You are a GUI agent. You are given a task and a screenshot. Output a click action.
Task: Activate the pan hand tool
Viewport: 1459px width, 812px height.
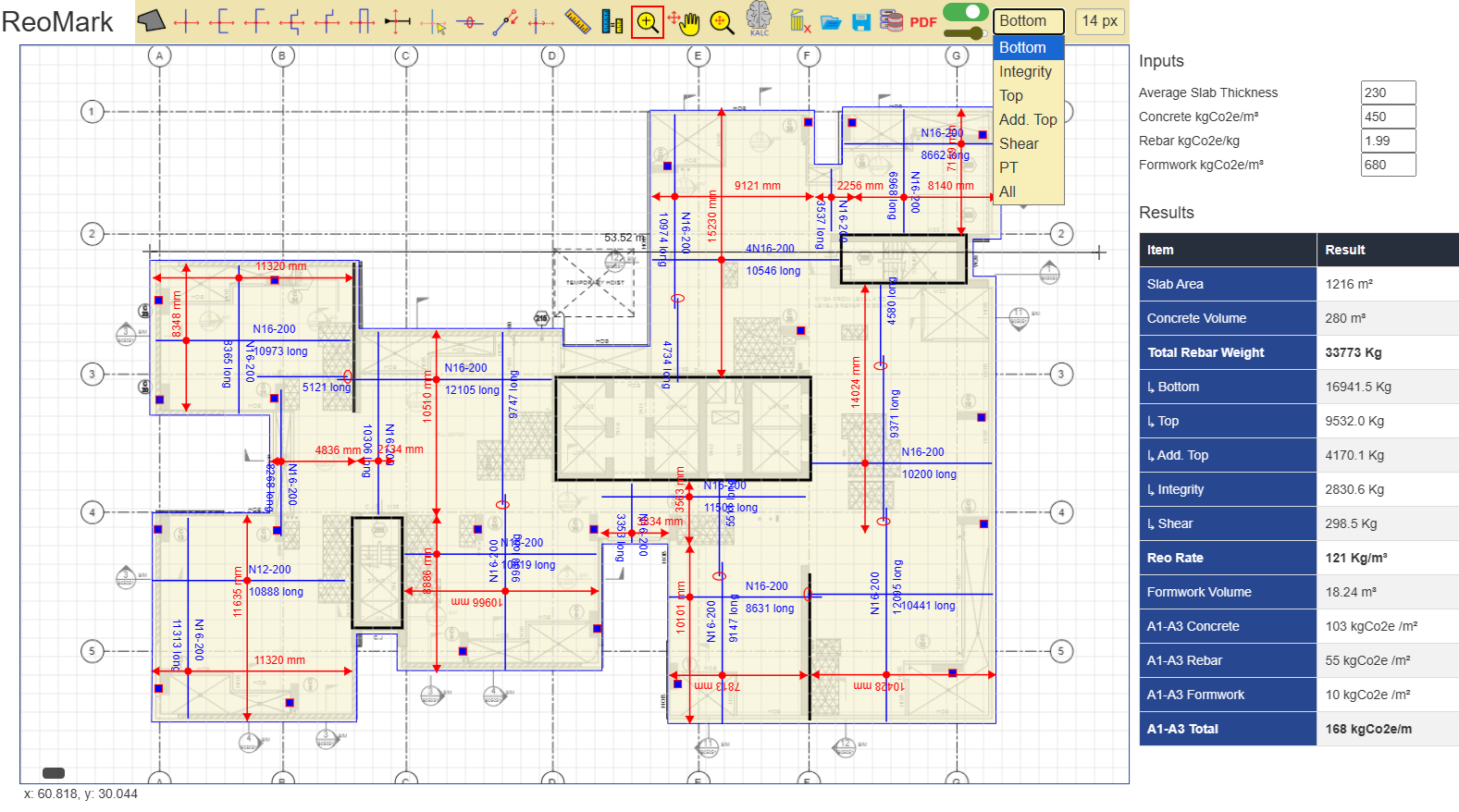[685, 22]
